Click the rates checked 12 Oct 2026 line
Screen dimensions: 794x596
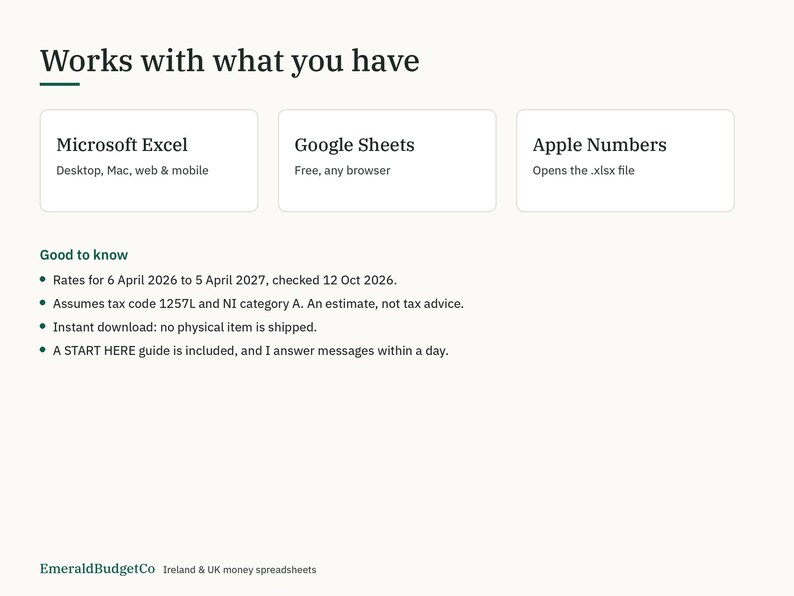pyautogui.click(x=225, y=280)
